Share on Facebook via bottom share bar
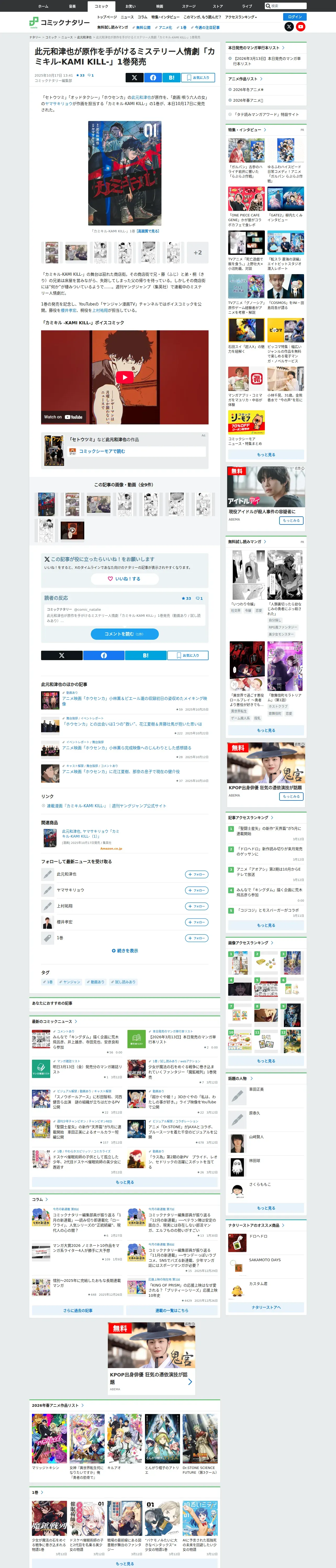The height and width of the screenshot is (1568, 336). point(104,656)
